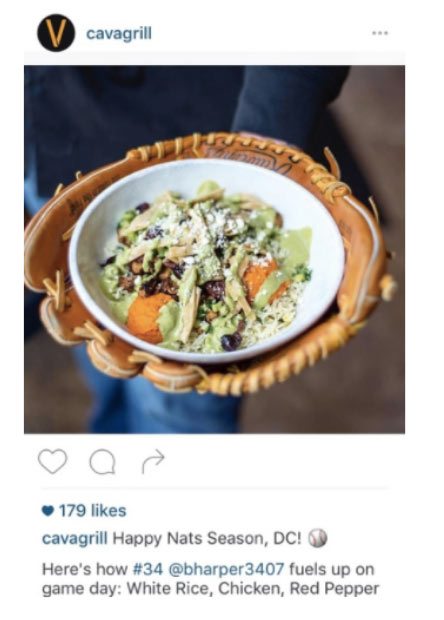Viewport: 444px width, 620px height.
Task: Select the "Happy Nats Season, DC!" caption
Action: (x=207, y=539)
